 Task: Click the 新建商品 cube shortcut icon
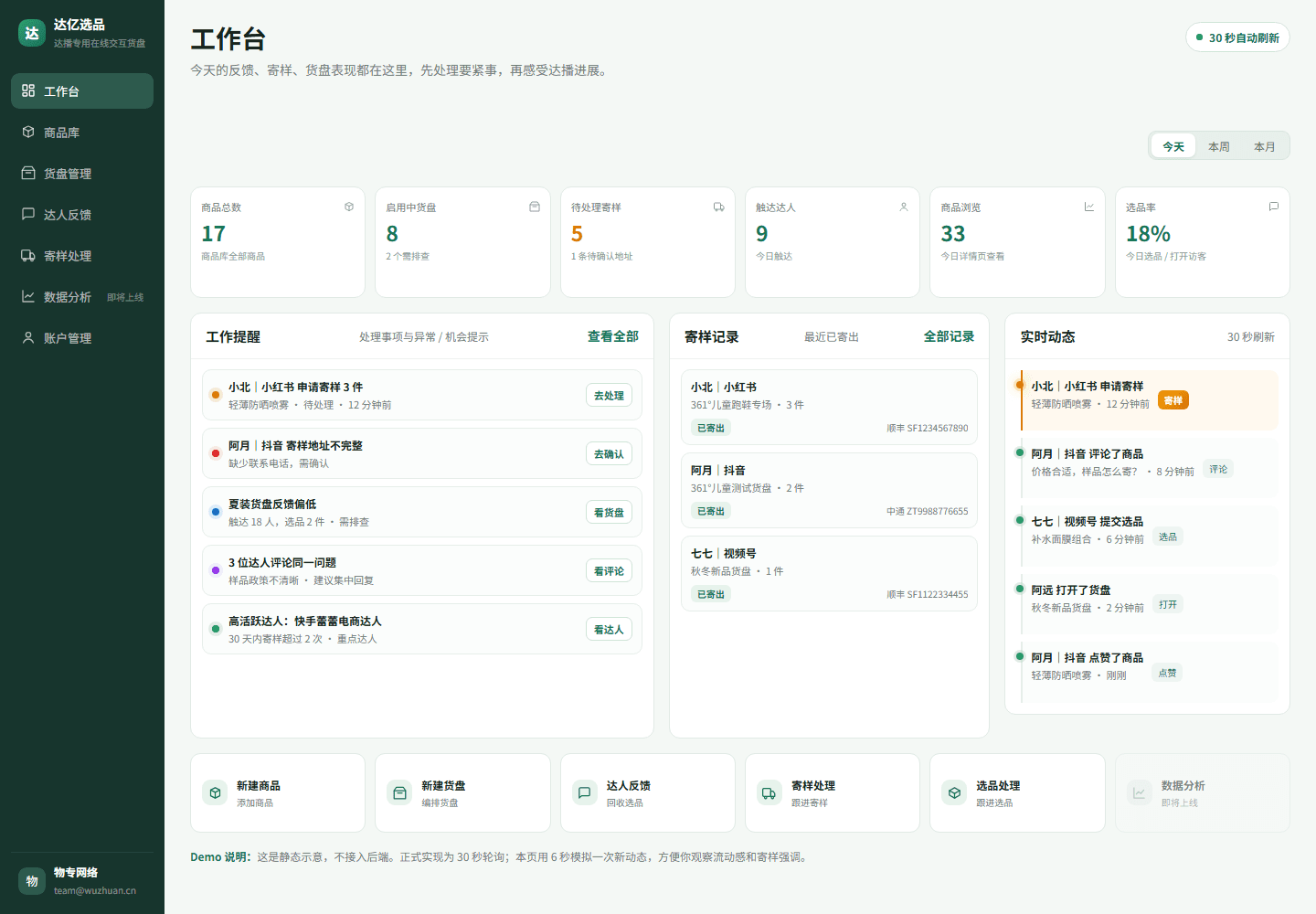click(215, 793)
